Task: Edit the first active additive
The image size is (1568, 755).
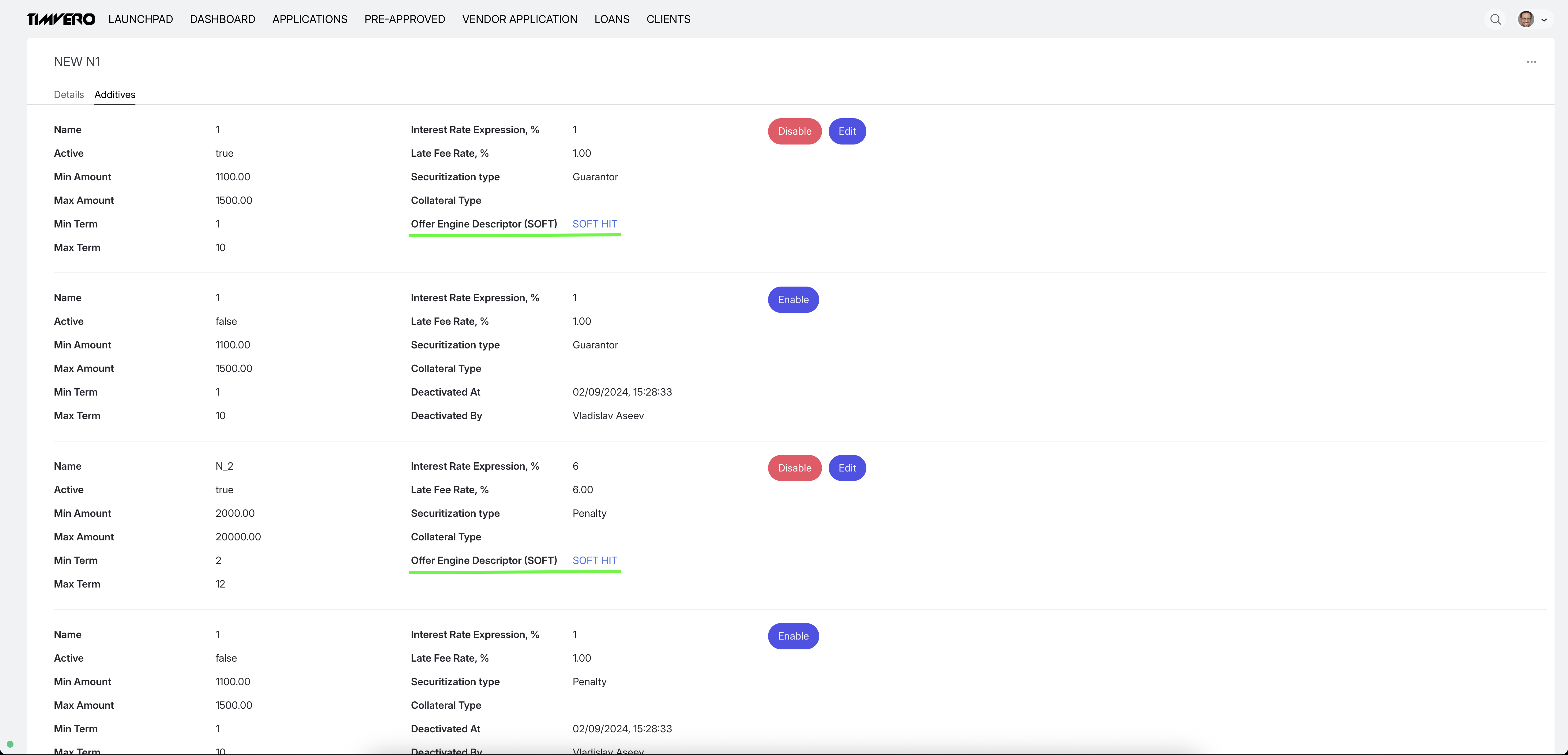Action: 847,131
